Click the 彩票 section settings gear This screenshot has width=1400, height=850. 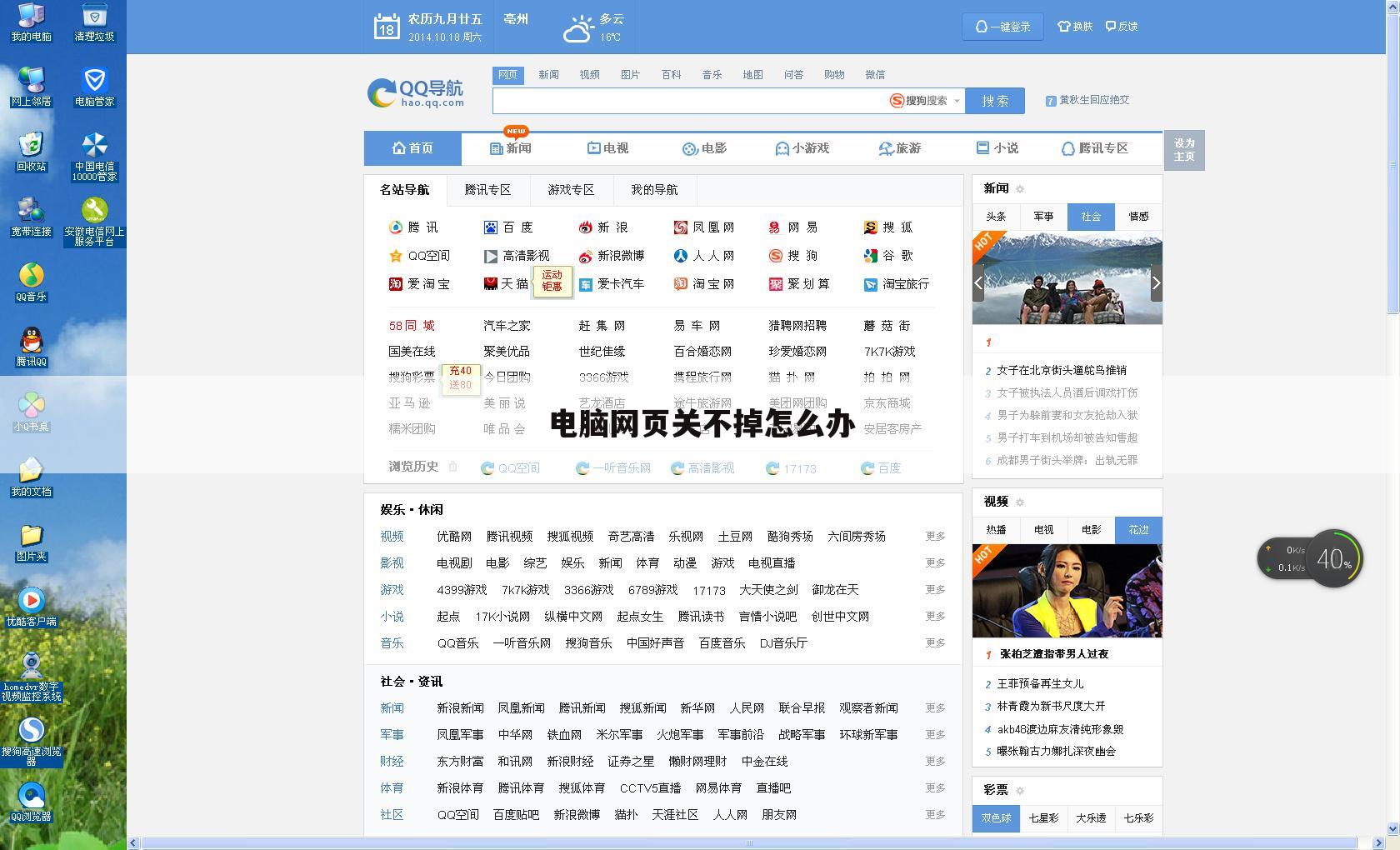point(1020,790)
